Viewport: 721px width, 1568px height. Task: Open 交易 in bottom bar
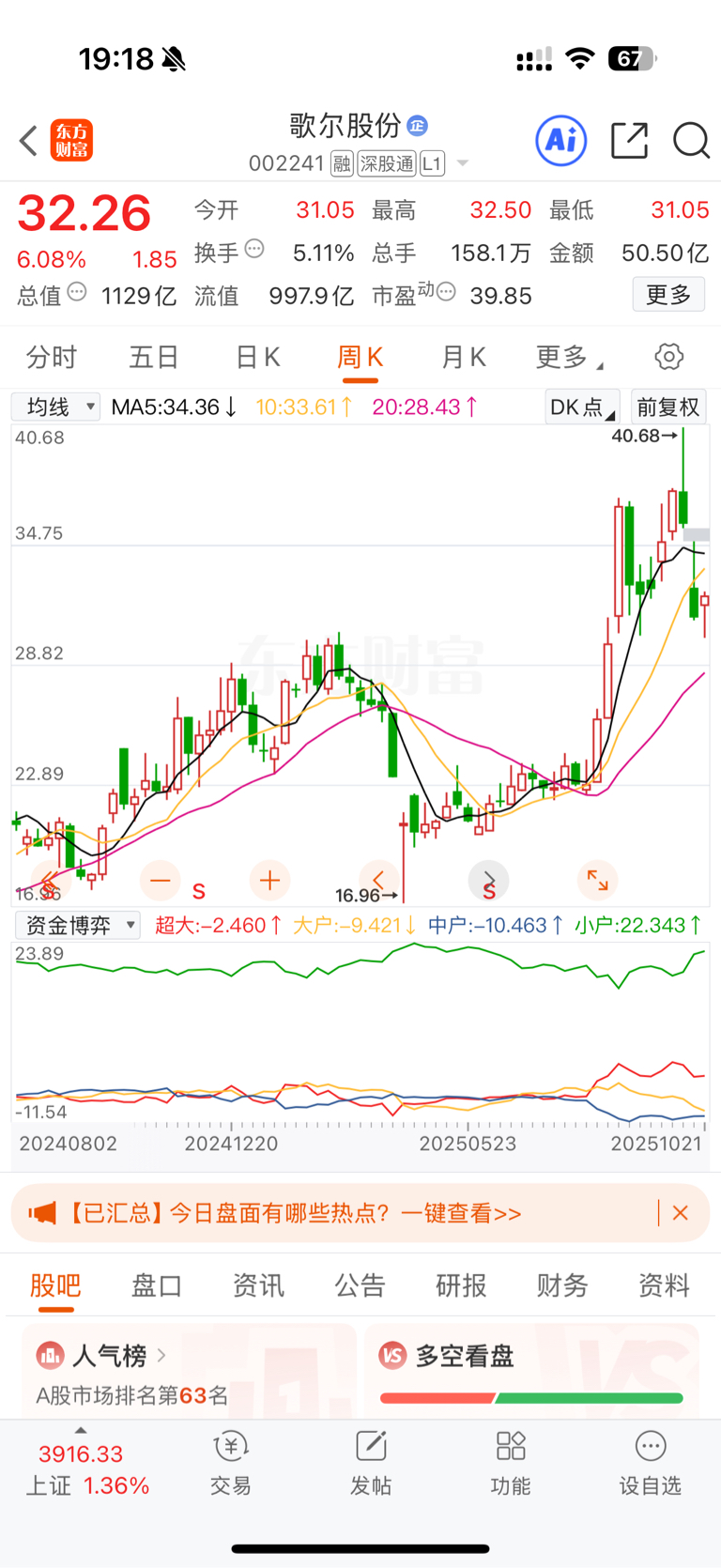230,1464
